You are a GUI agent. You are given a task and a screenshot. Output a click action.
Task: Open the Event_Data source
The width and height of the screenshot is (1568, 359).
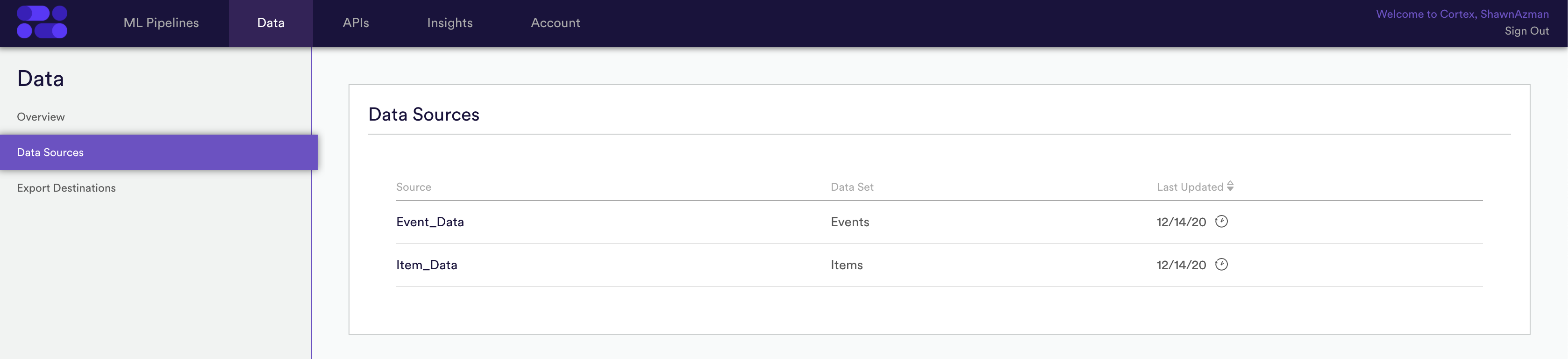[x=430, y=222]
